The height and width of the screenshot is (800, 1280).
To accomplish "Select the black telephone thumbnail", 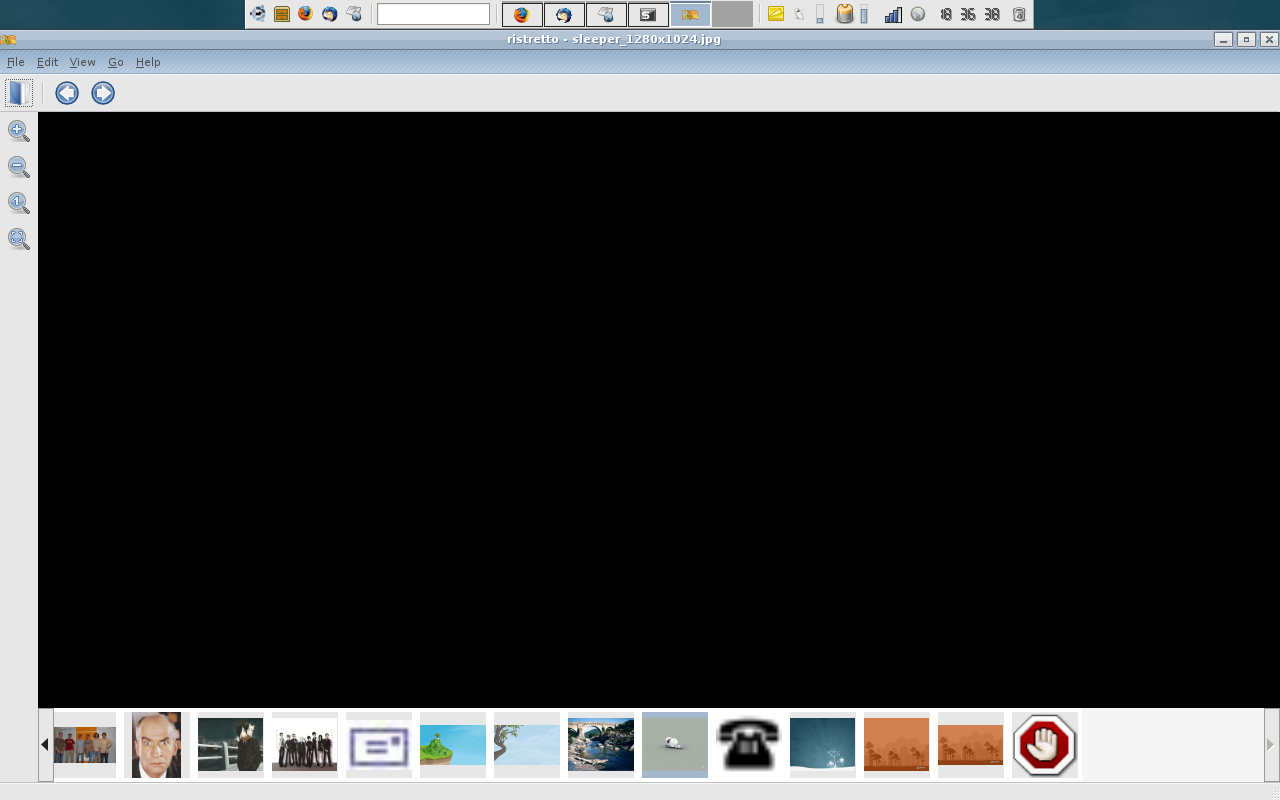I will (748, 745).
